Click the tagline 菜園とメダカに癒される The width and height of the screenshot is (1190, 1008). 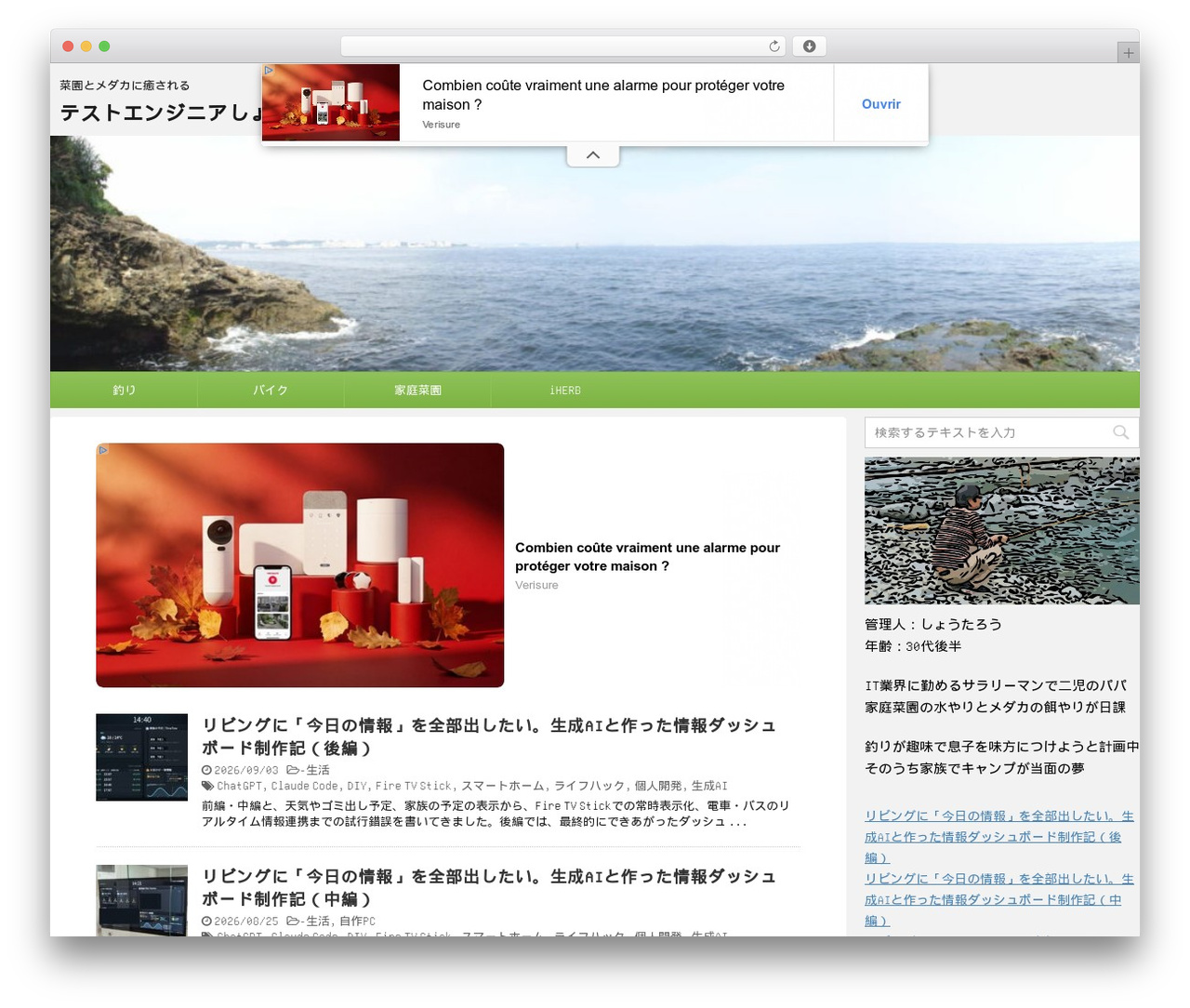[x=125, y=85]
